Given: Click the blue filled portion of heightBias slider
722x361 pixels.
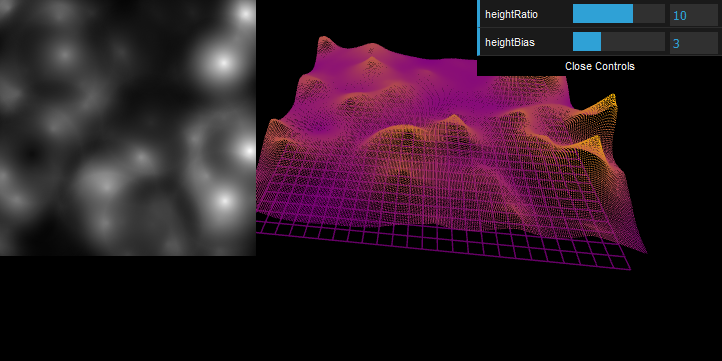Looking at the screenshot, I should pos(587,41).
